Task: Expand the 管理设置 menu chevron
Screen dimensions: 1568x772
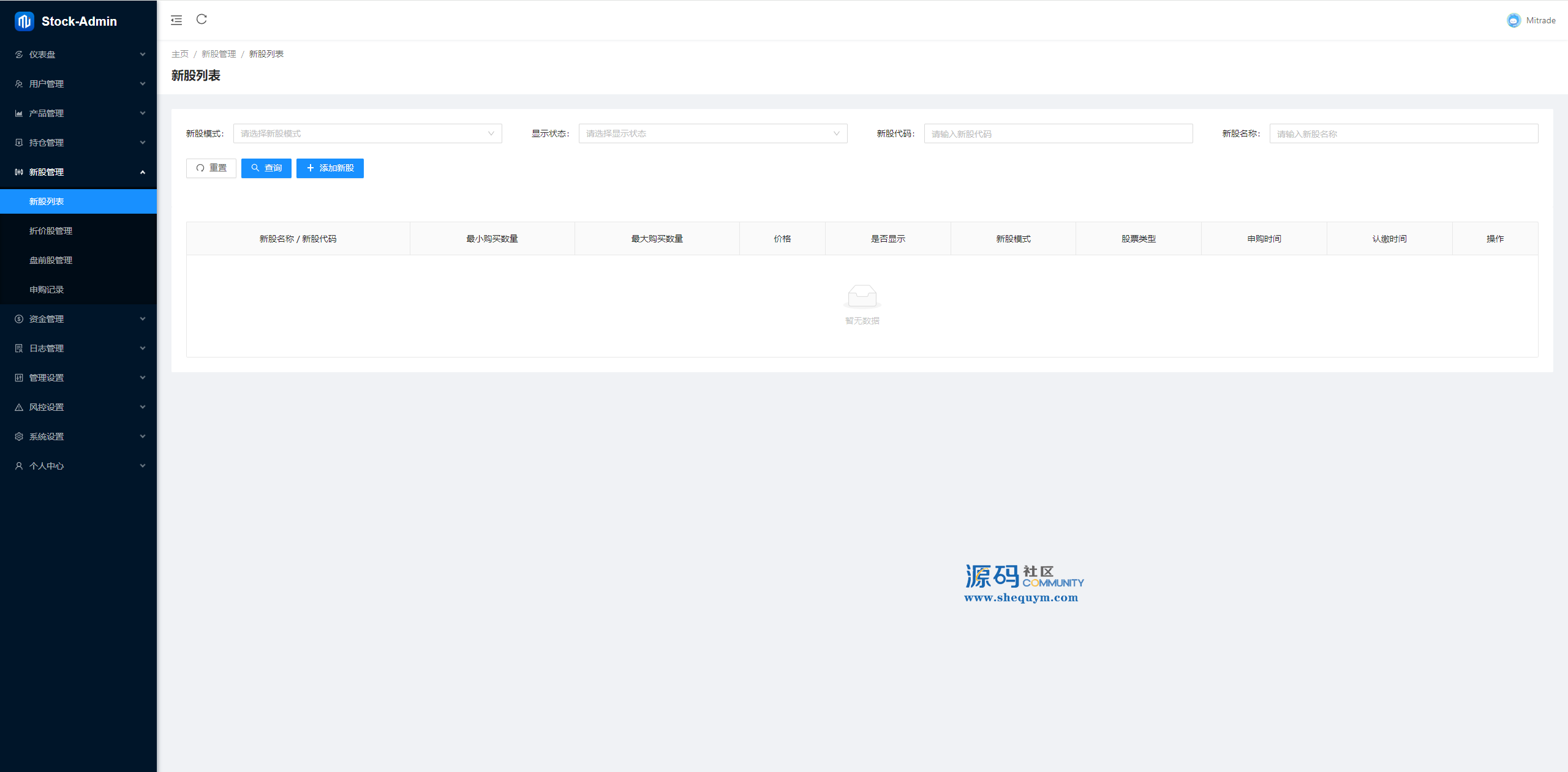Action: coord(143,378)
